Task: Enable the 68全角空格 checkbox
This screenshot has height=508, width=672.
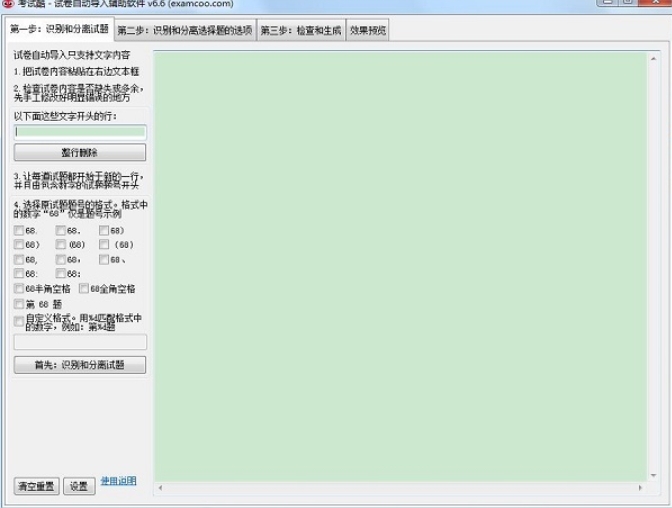Action: [84, 289]
